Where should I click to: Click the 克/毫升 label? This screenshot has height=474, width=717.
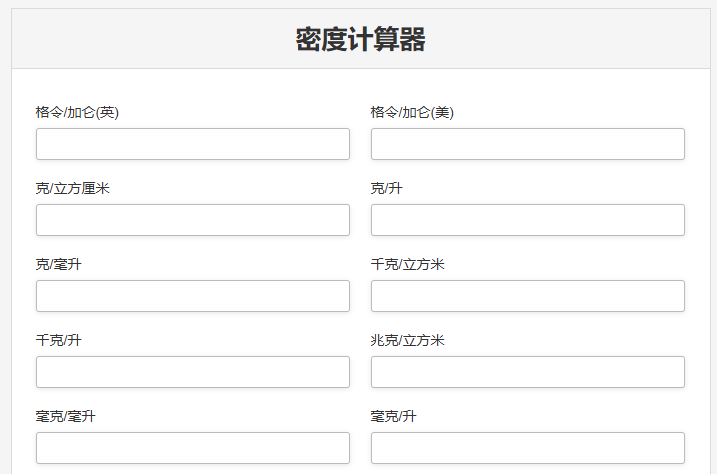click(59, 264)
